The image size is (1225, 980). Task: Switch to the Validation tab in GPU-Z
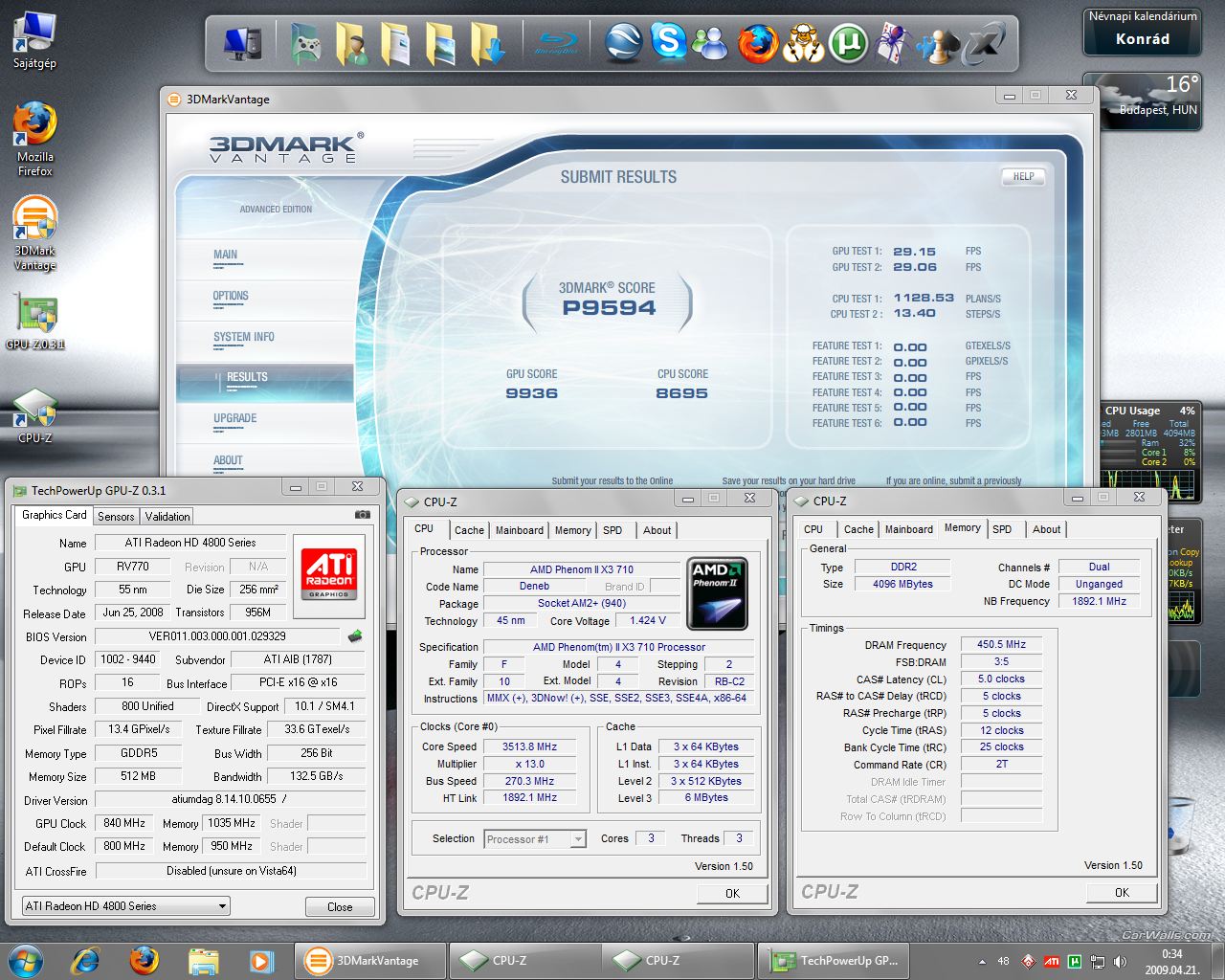coord(167,516)
